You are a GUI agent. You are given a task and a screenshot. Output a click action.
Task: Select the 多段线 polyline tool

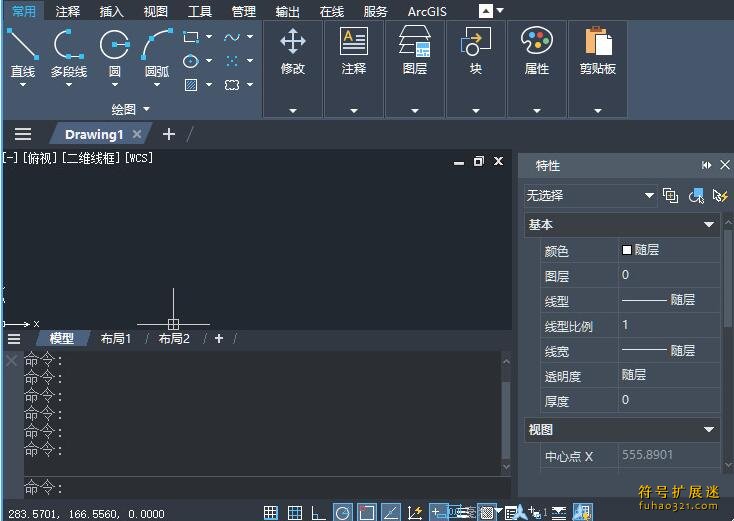68,51
